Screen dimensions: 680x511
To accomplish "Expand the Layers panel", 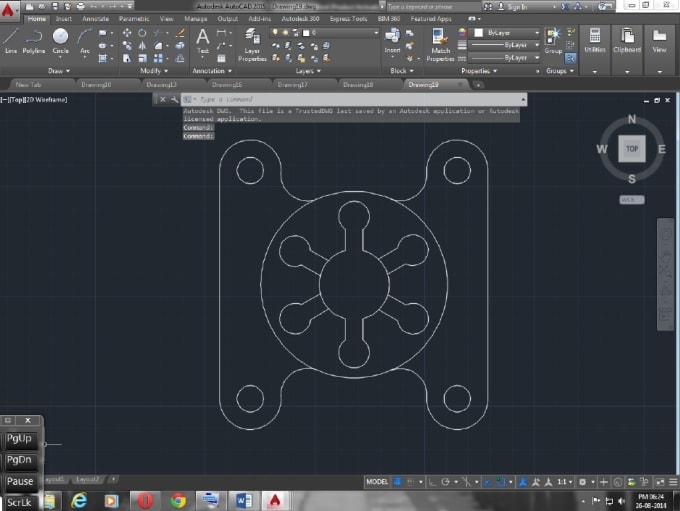I will coord(308,71).
